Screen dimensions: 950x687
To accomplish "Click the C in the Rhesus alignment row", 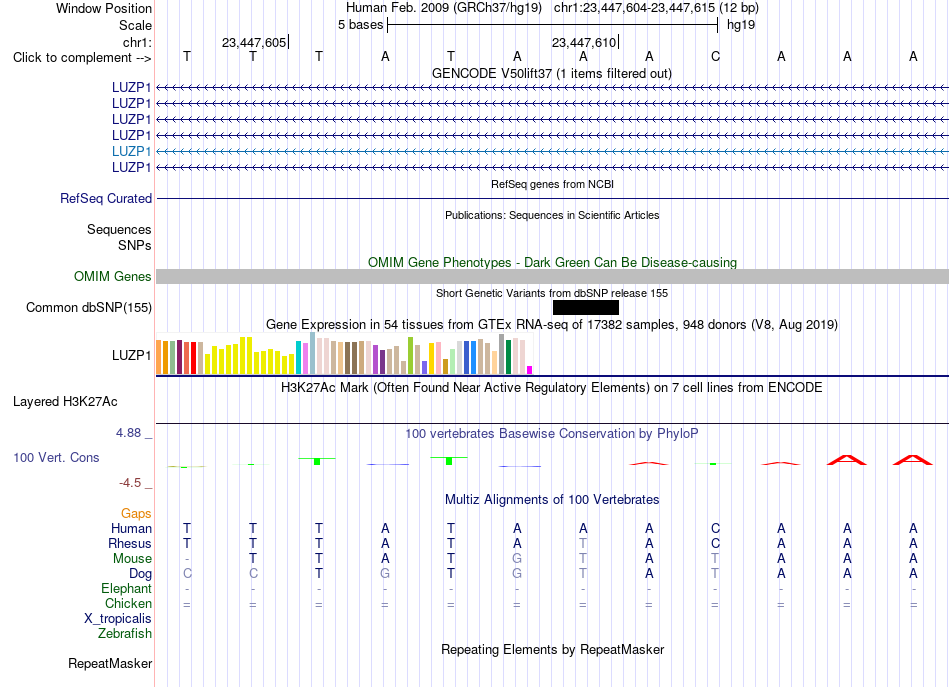I will pos(716,543).
